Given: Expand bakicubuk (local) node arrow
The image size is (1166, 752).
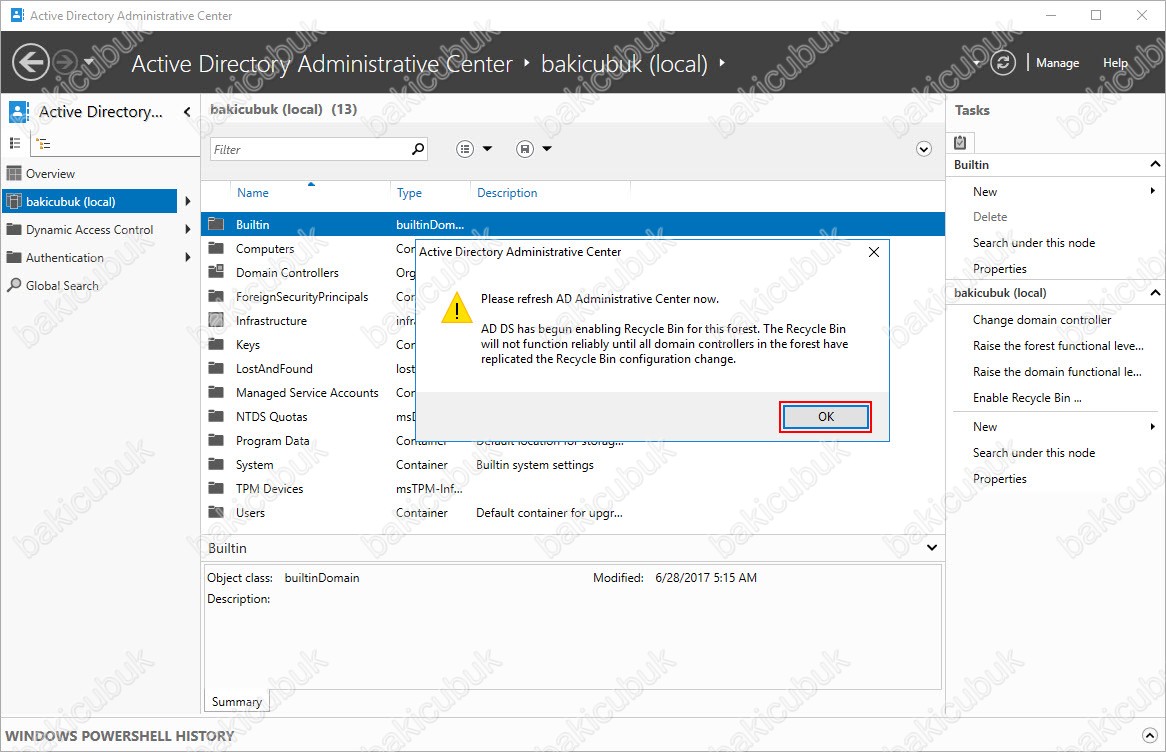Looking at the screenshot, I should 187,202.
